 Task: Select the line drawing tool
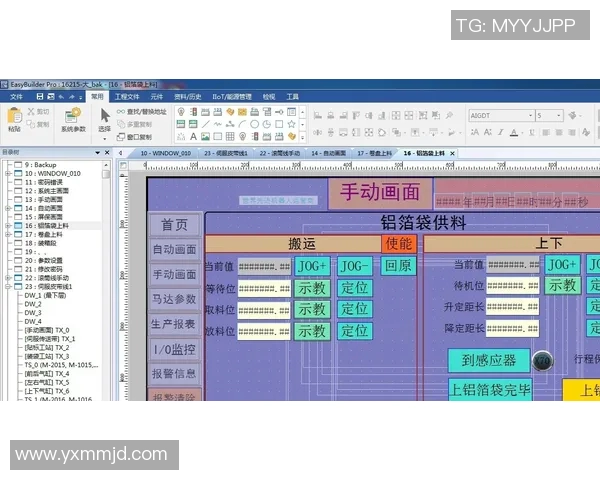[x=205, y=124]
